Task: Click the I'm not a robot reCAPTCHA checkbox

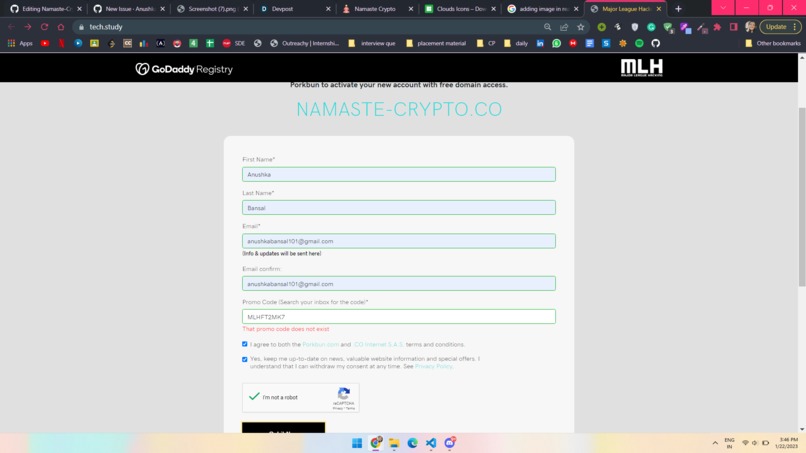Action: tap(254, 396)
